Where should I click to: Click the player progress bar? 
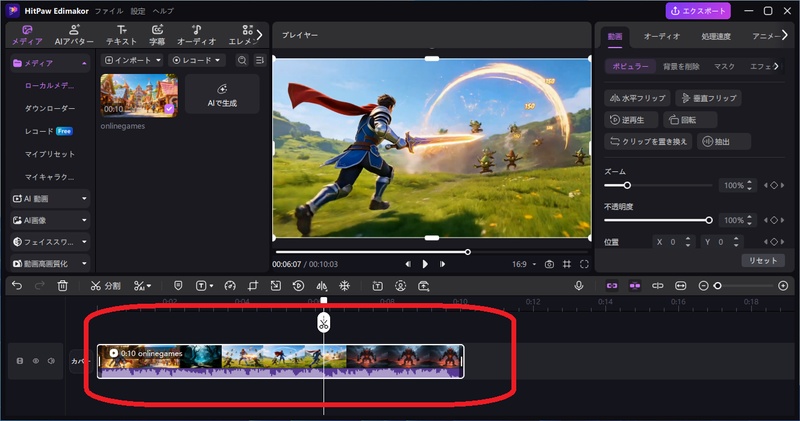[432, 252]
